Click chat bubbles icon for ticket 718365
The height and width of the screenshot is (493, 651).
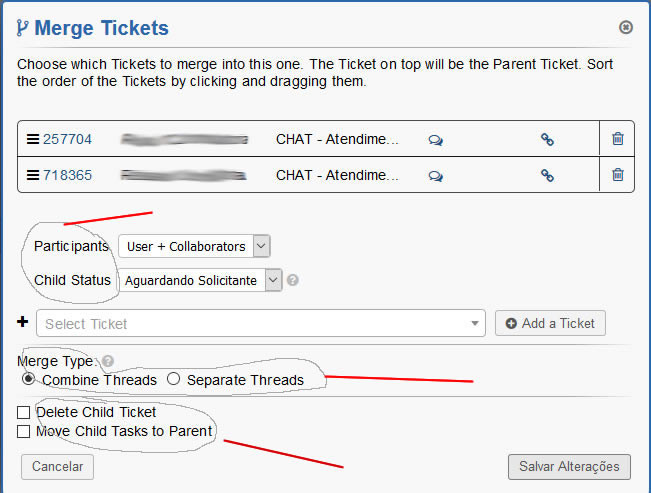(435, 175)
